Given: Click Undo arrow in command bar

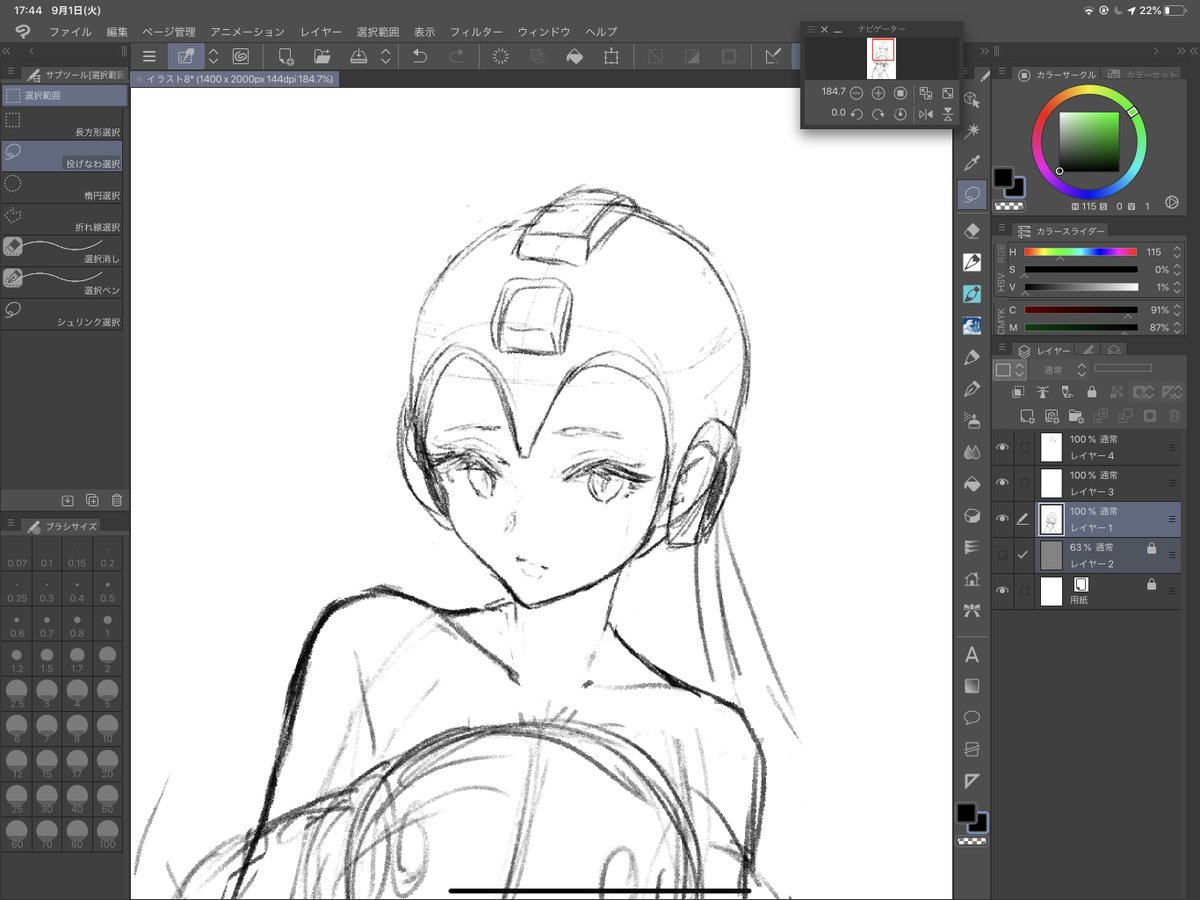Looking at the screenshot, I should point(420,57).
